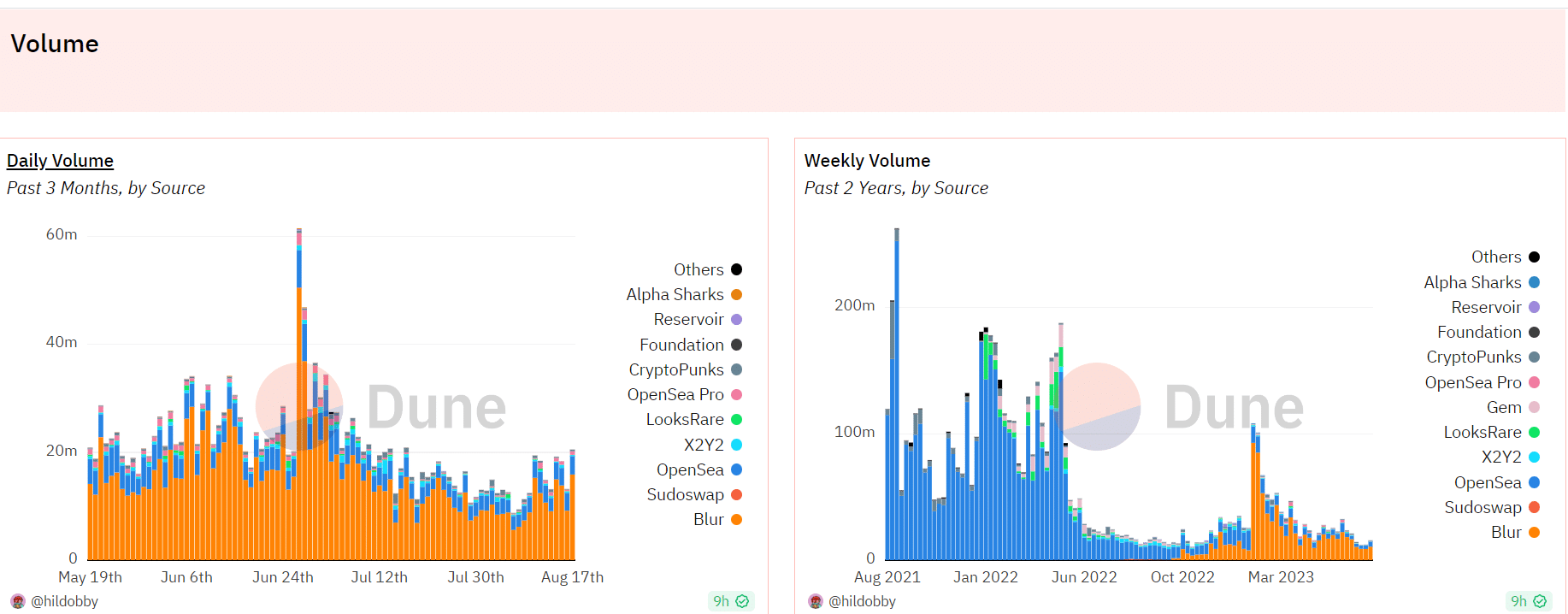Toggle CryptoPunks in the Weekly Volume legend
This screenshot has height=614, width=1568.
point(1474,357)
